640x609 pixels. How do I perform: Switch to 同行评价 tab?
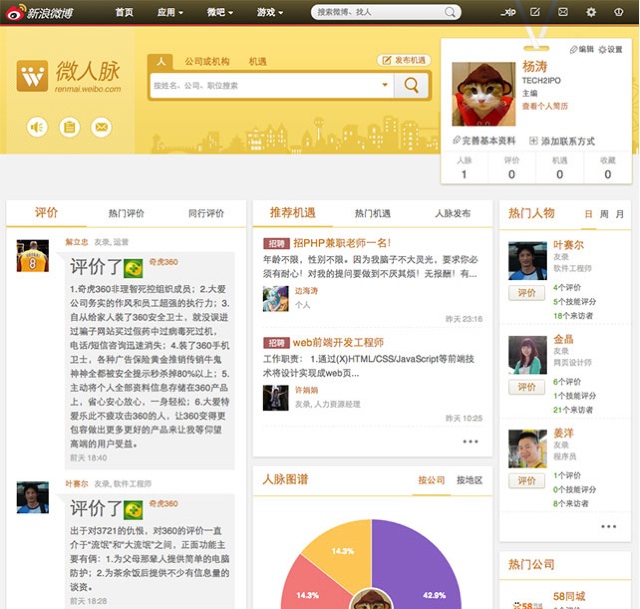click(x=206, y=213)
